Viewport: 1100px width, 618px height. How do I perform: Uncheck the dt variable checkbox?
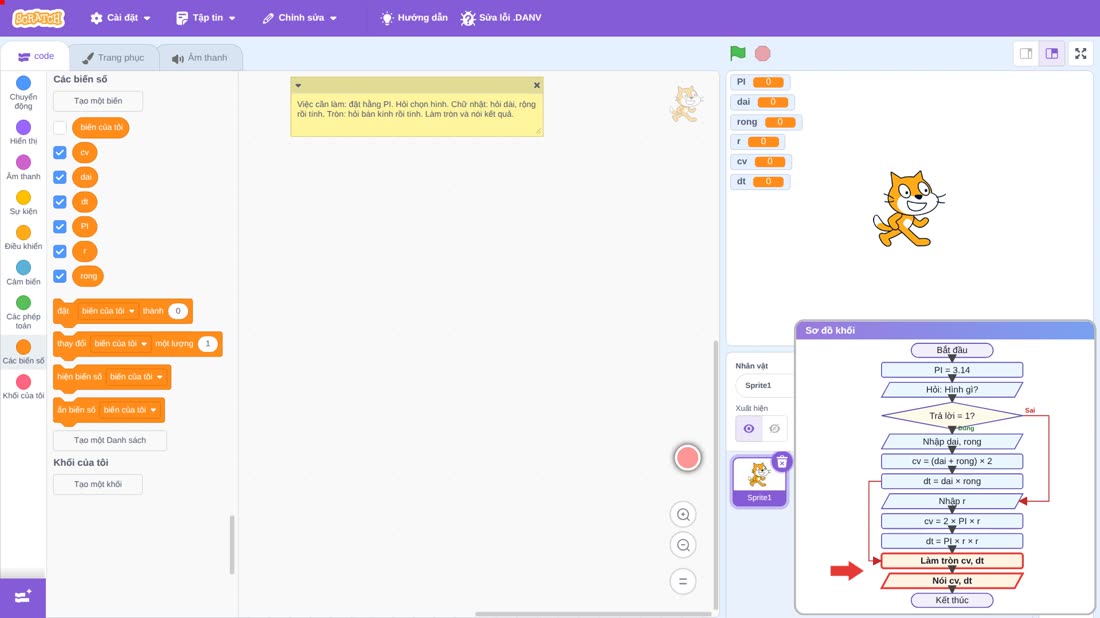tap(60, 202)
